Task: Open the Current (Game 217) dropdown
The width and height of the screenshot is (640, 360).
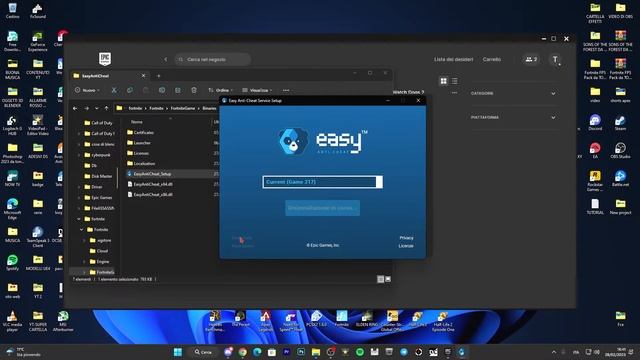Action: pyautogui.click(x=322, y=182)
